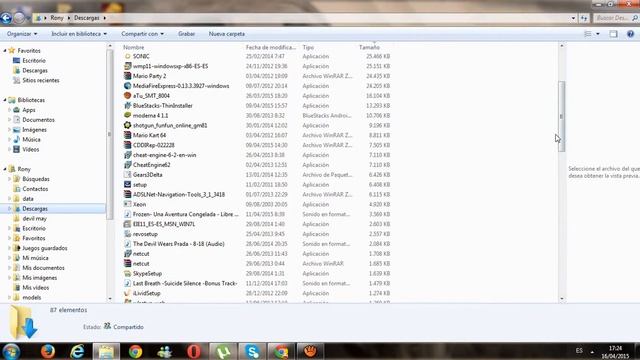Click the BlueStacks-ThinInstaller file icon
This screenshot has width=640, height=360.
[127, 106]
